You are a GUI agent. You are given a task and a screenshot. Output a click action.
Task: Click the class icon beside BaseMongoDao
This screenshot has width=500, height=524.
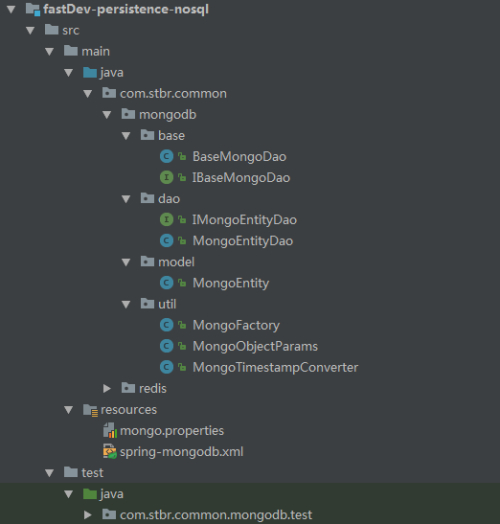(166, 156)
